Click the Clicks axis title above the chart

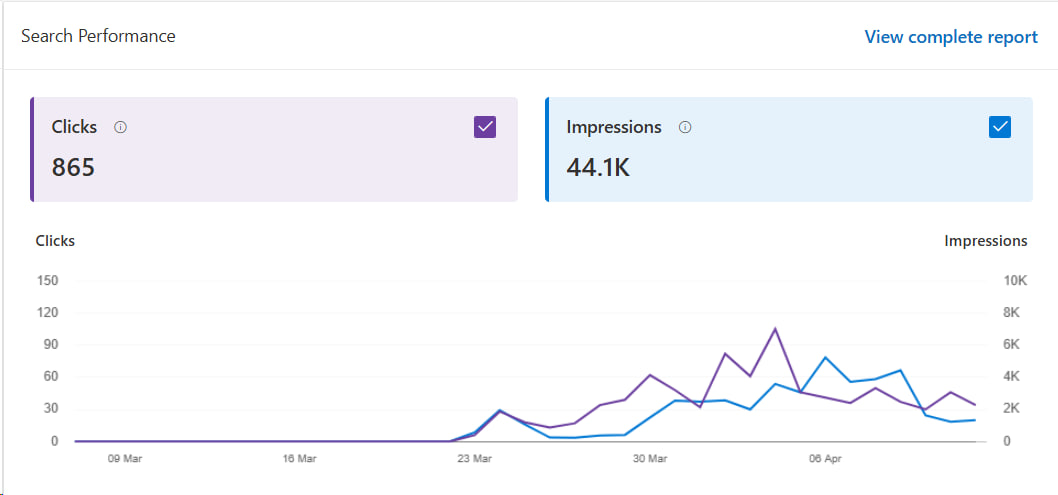tap(55, 241)
